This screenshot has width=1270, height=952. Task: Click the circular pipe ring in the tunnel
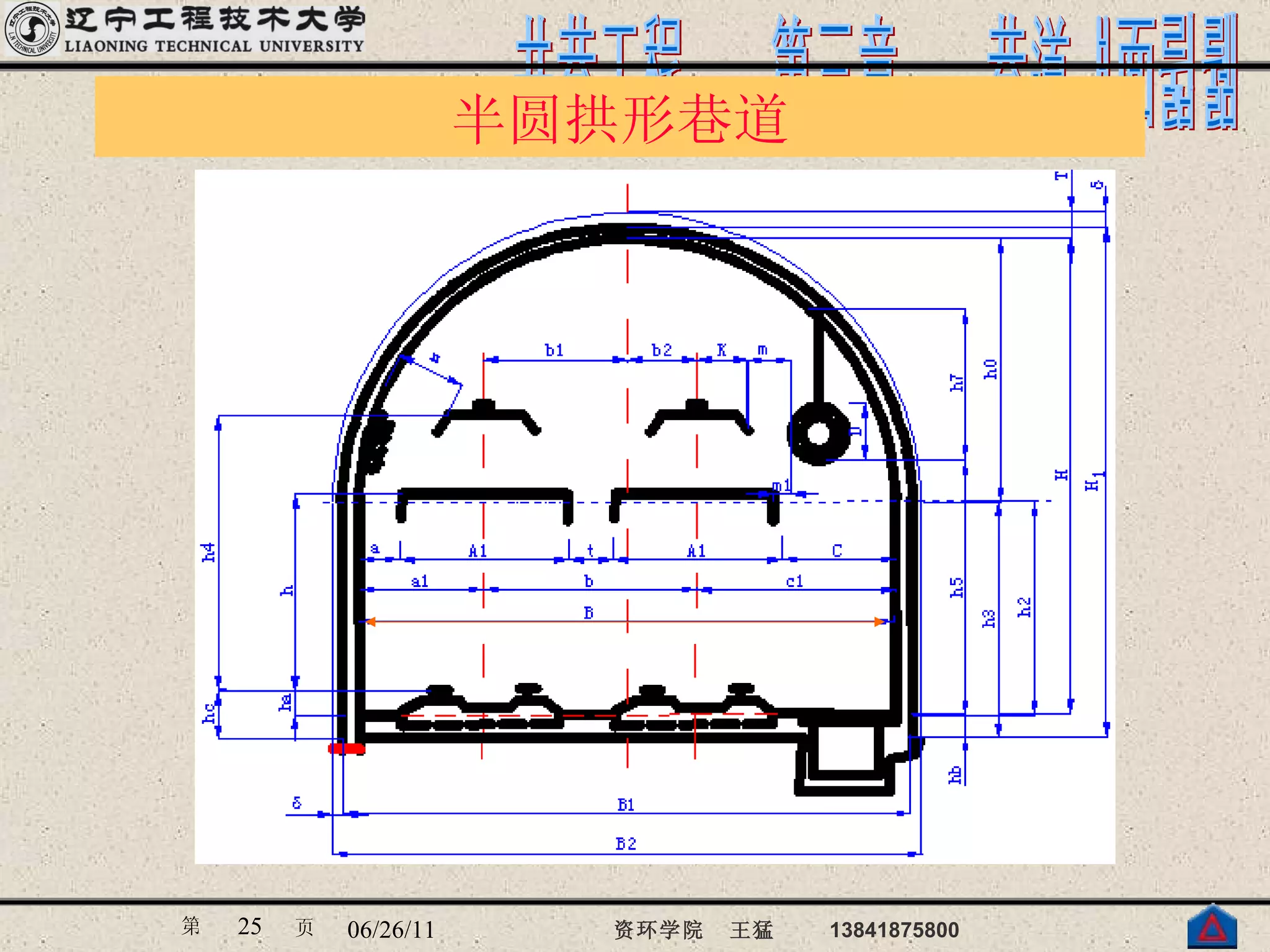(819, 433)
